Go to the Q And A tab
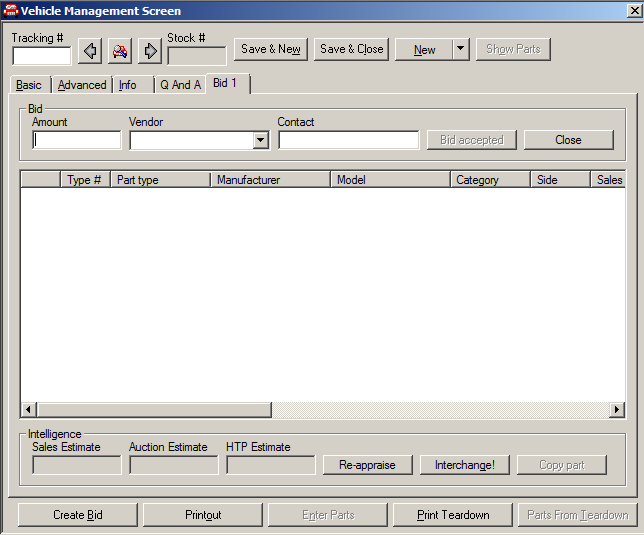 pos(180,85)
